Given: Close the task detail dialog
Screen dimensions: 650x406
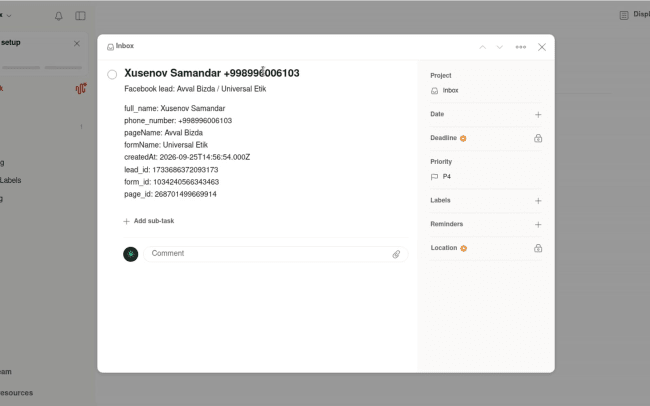Looking at the screenshot, I should click(542, 47).
